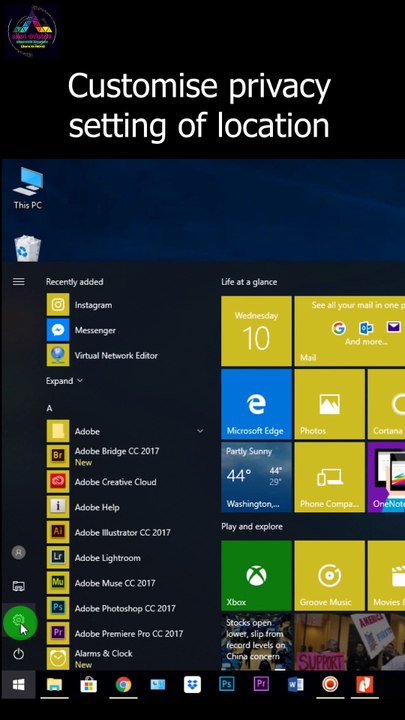Viewport: 405px width, 720px height.
Task: Open File Explorer icon in Start sidebar
Action: click(x=18, y=586)
